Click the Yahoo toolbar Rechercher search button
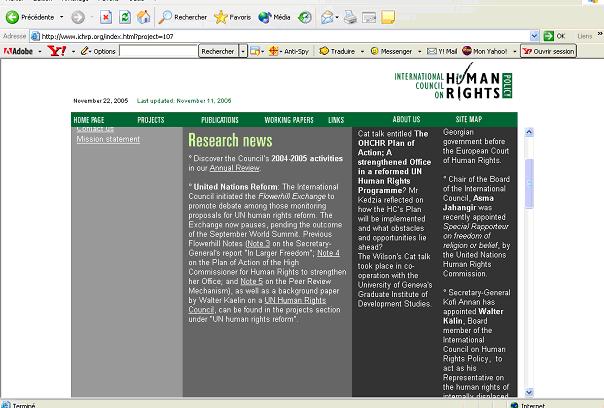The width and height of the screenshot is (604, 408). click(218, 51)
